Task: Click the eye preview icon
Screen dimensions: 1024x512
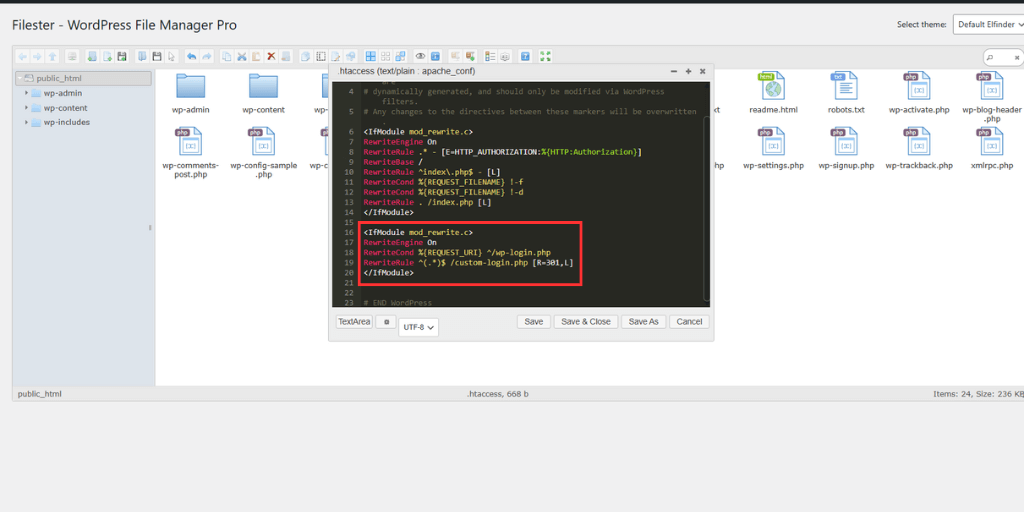Action: [420, 56]
